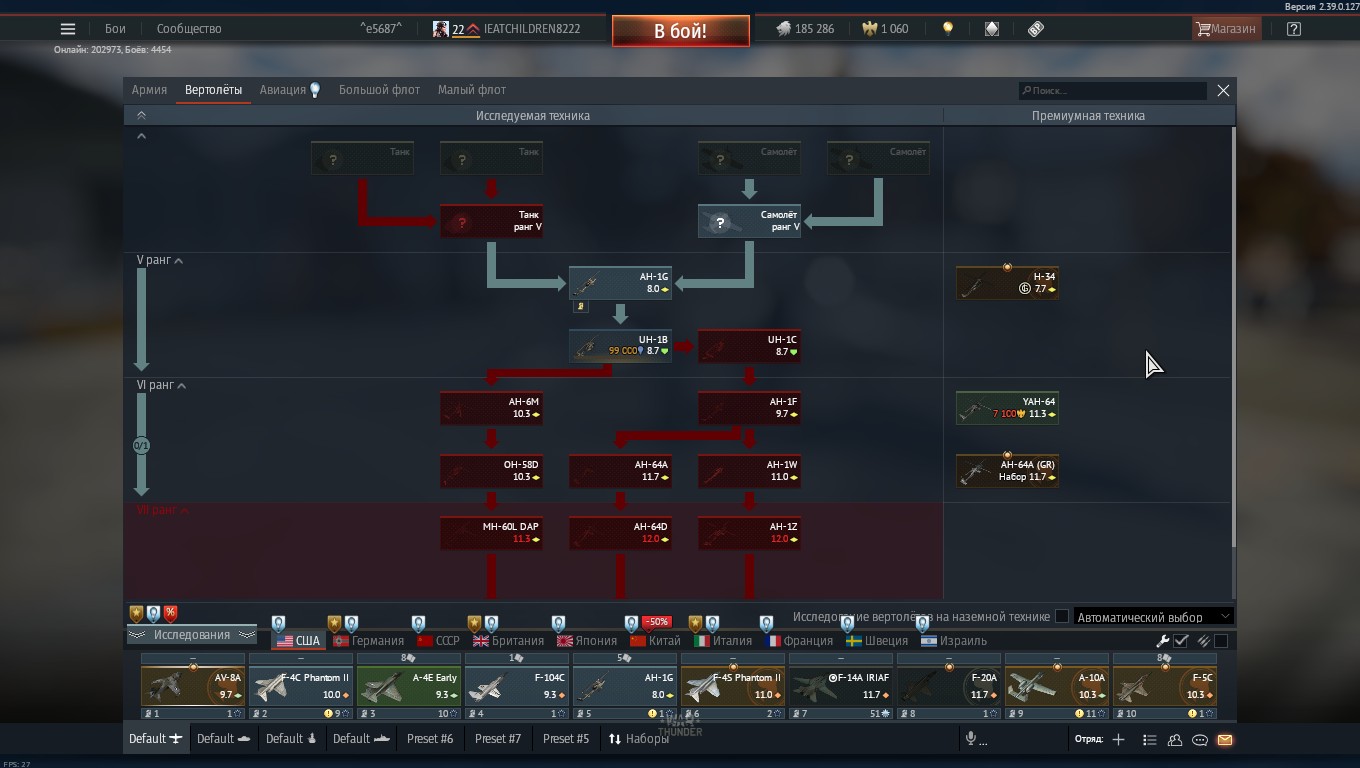Collapse the VII ранг section
This screenshot has width=1360, height=768.
coord(163,510)
